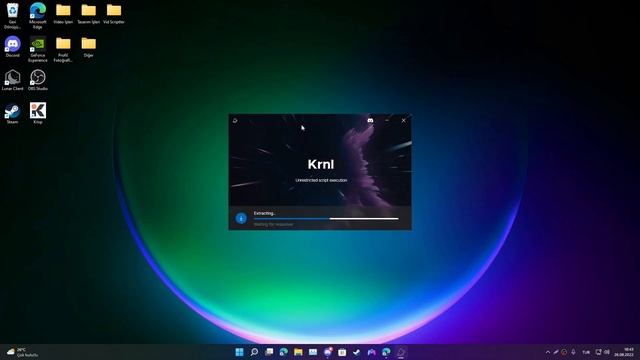Open the Discord link icon in Krnl window
The height and width of the screenshot is (360, 640).
pyautogui.click(x=370, y=120)
